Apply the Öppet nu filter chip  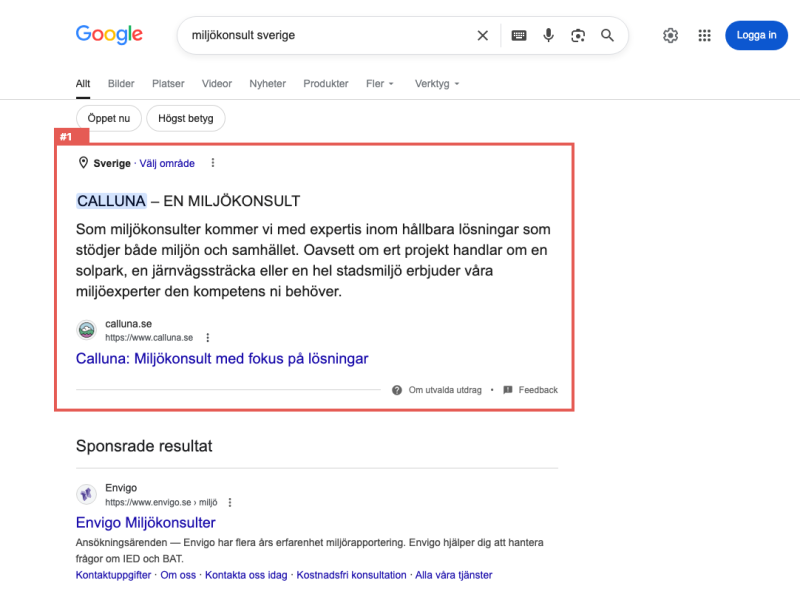click(x=109, y=118)
